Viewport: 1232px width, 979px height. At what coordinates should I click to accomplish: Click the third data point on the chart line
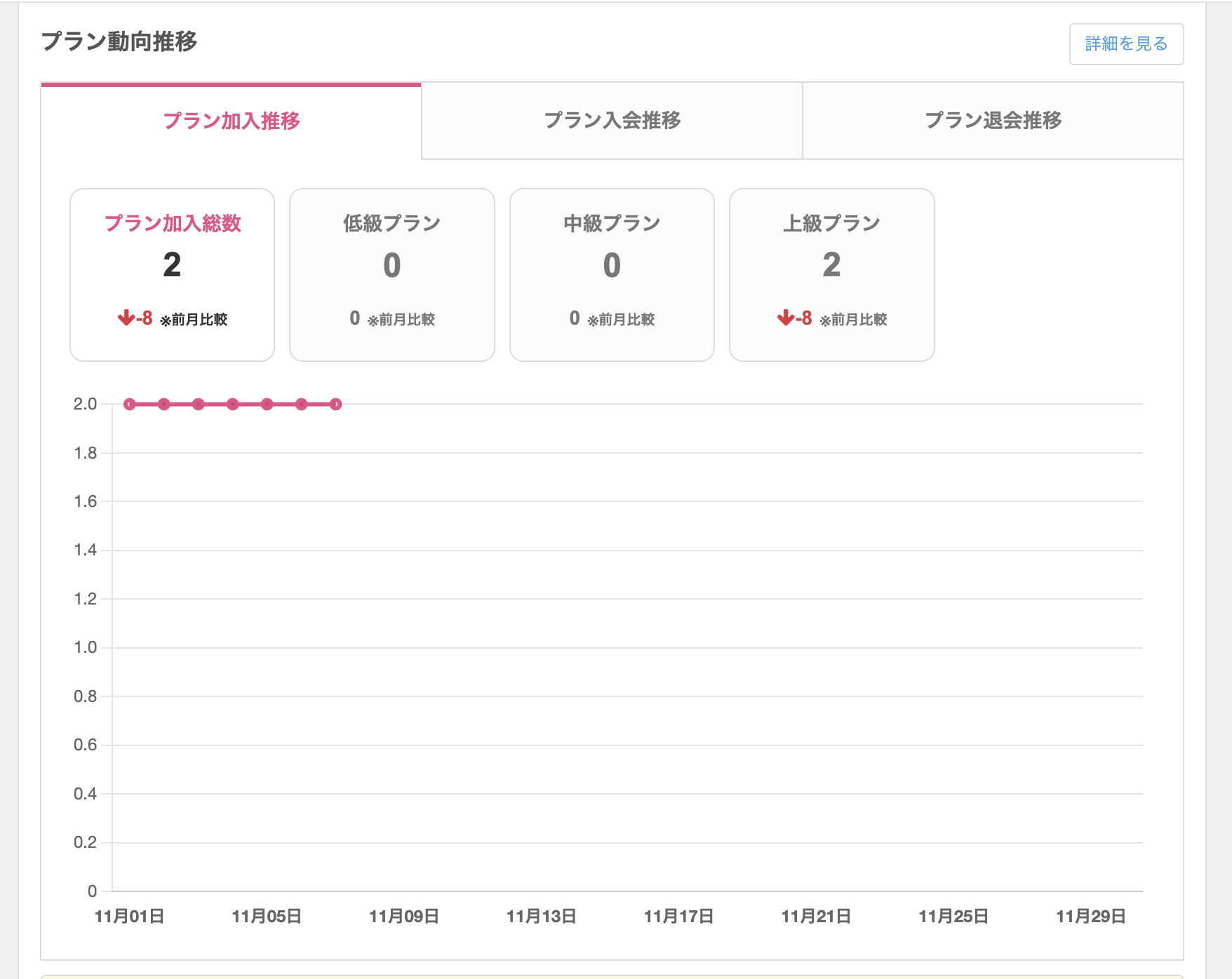[199, 404]
